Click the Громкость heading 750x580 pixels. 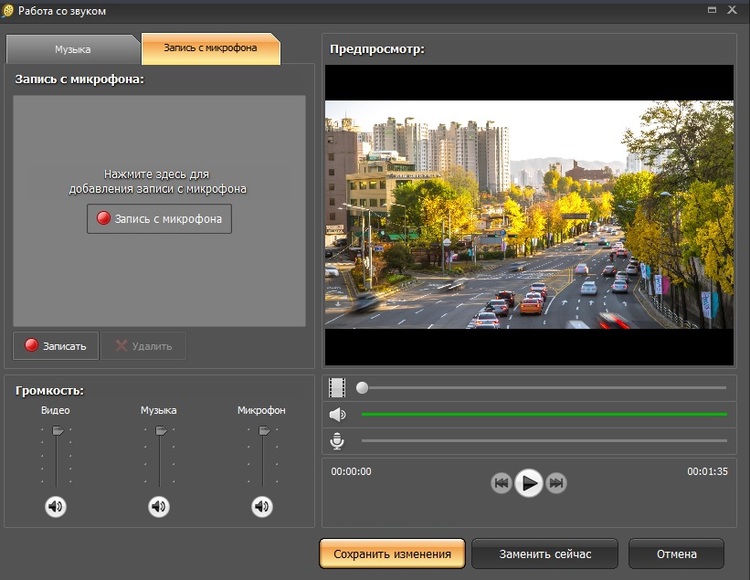tap(49, 391)
